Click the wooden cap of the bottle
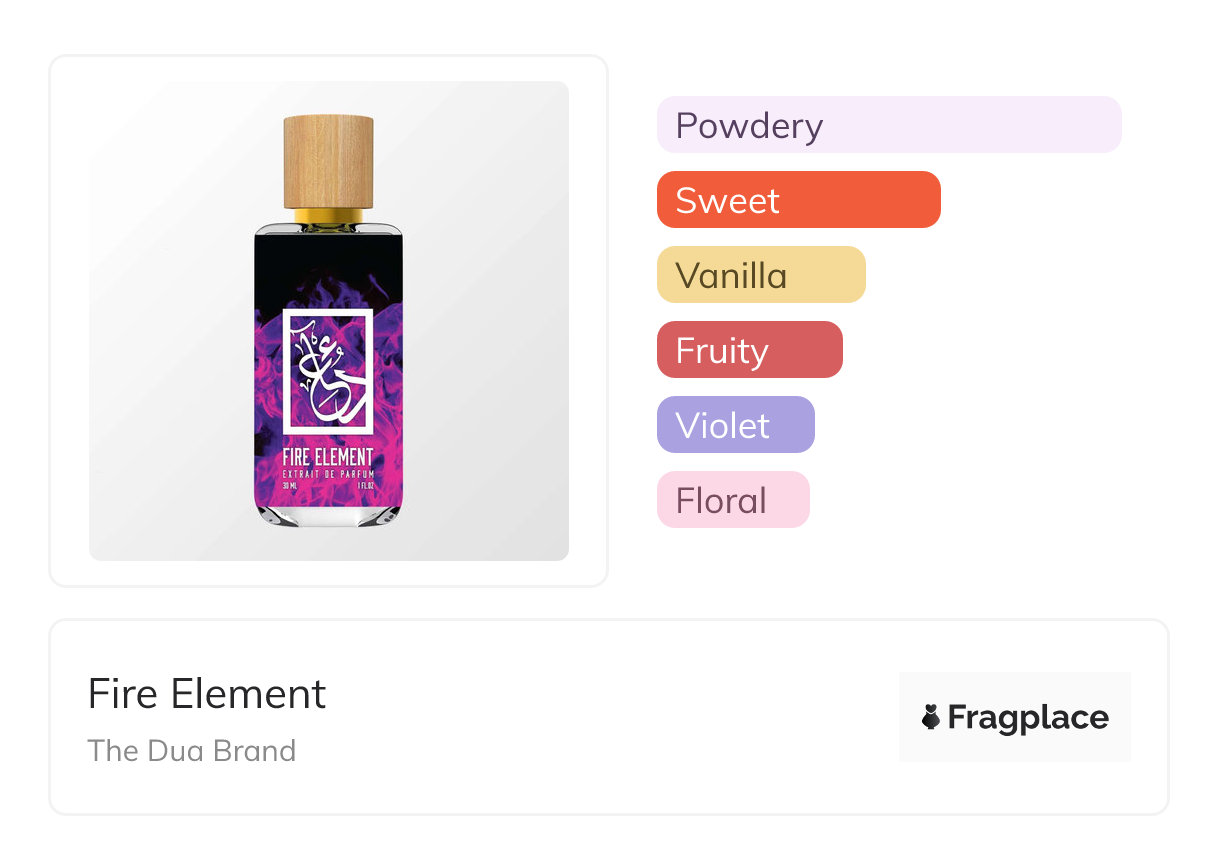Screen dimensions: 1218x864 (x=328, y=160)
